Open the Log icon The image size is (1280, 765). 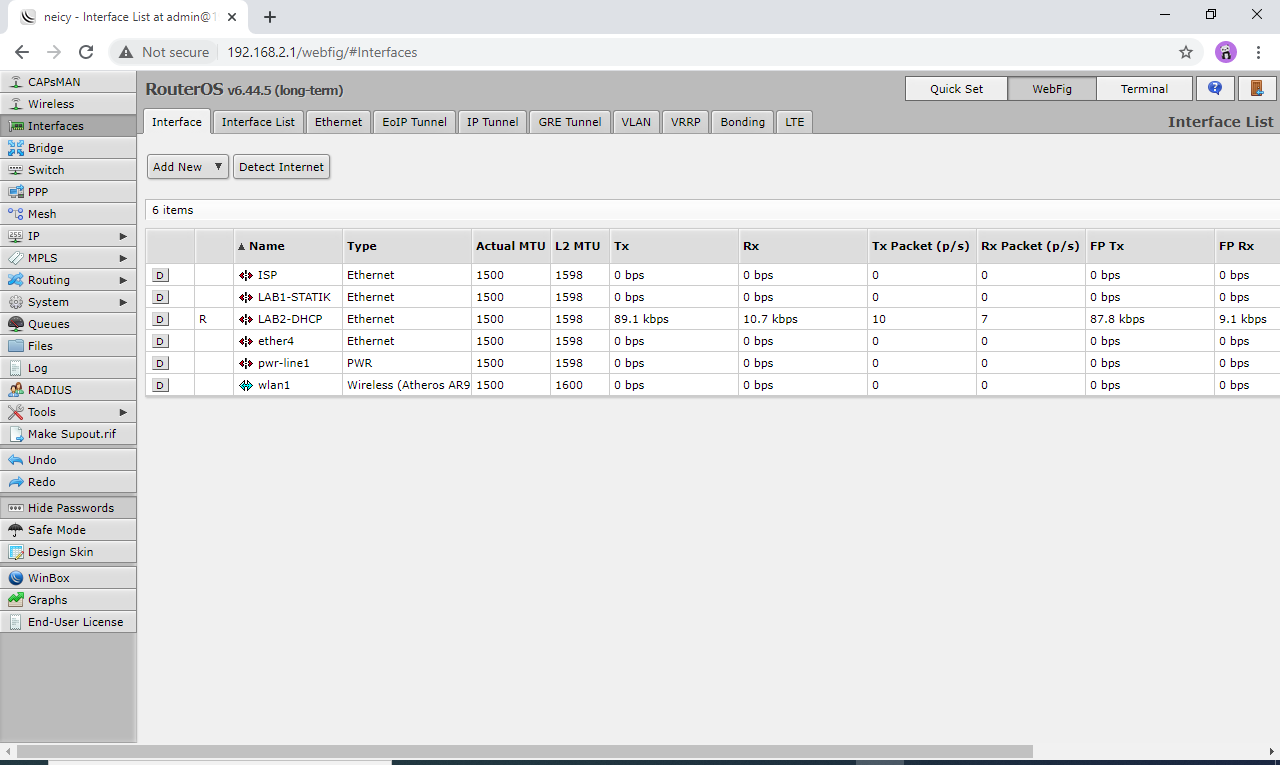pos(16,368)
